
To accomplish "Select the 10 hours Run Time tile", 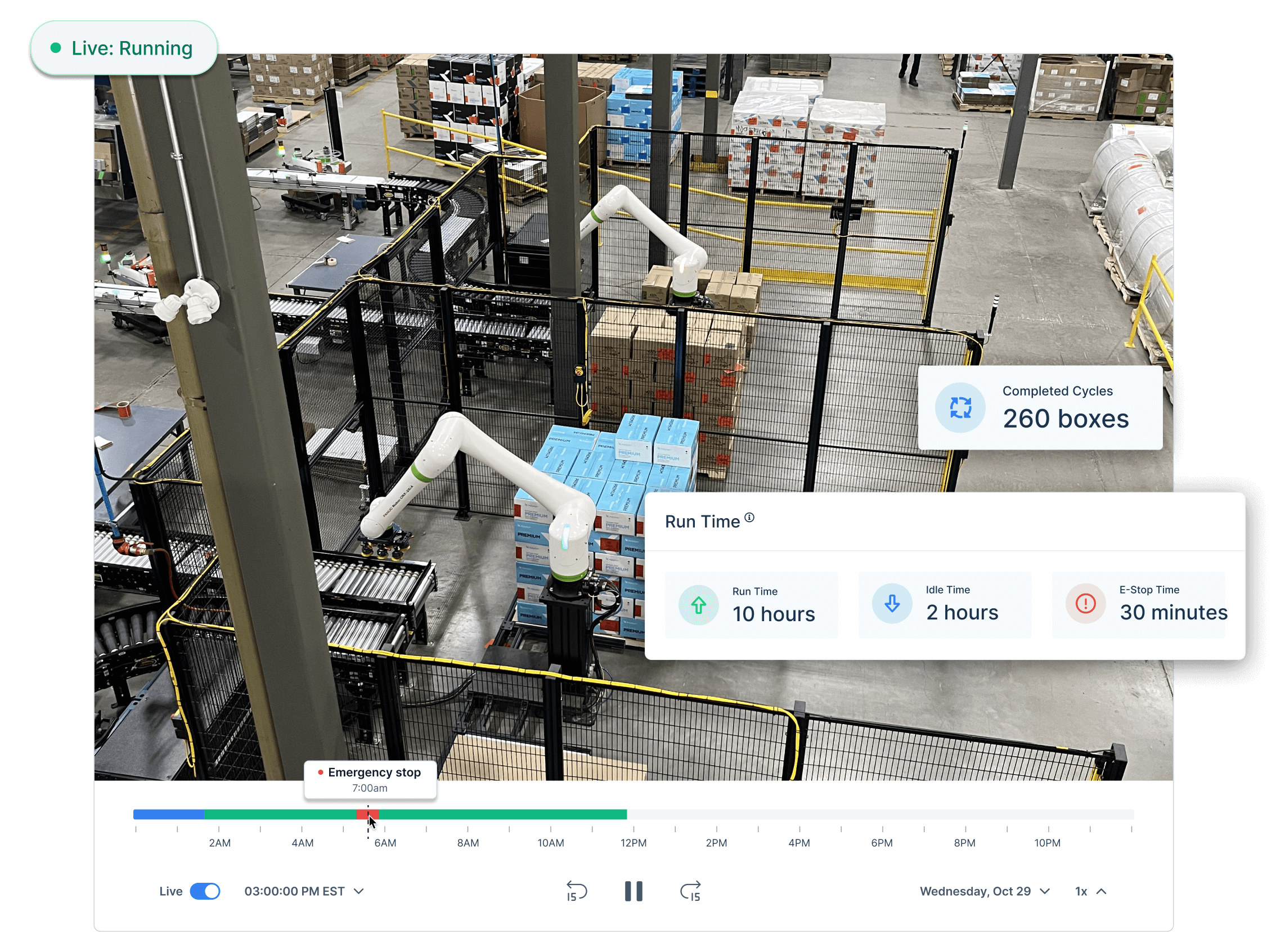I will 751,605.
